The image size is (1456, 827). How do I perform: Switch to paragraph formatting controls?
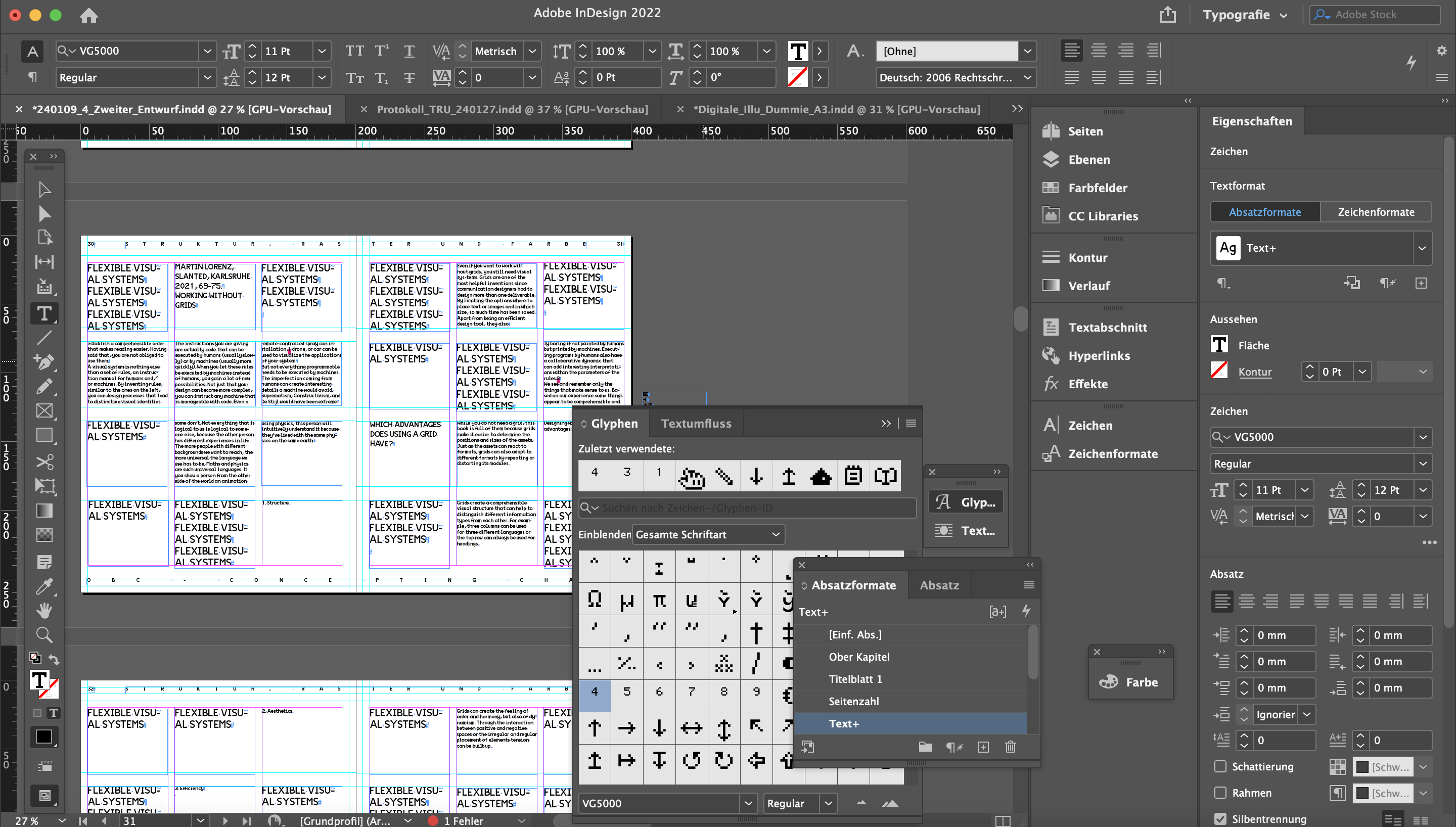pos(32,77)
